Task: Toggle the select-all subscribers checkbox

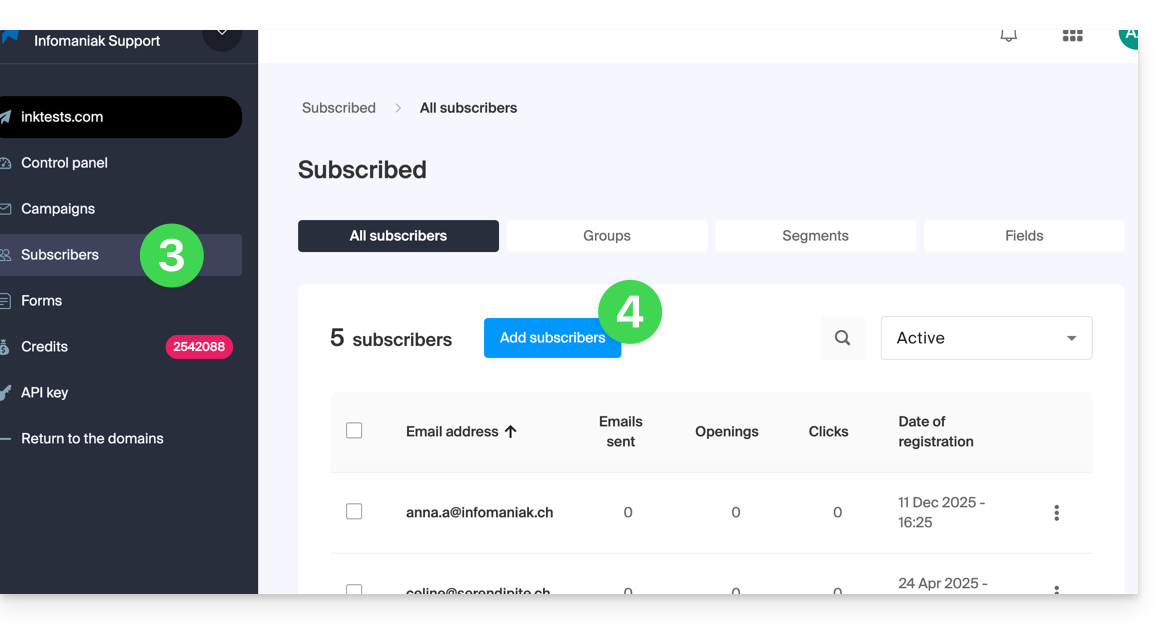Action: (354, 431)
